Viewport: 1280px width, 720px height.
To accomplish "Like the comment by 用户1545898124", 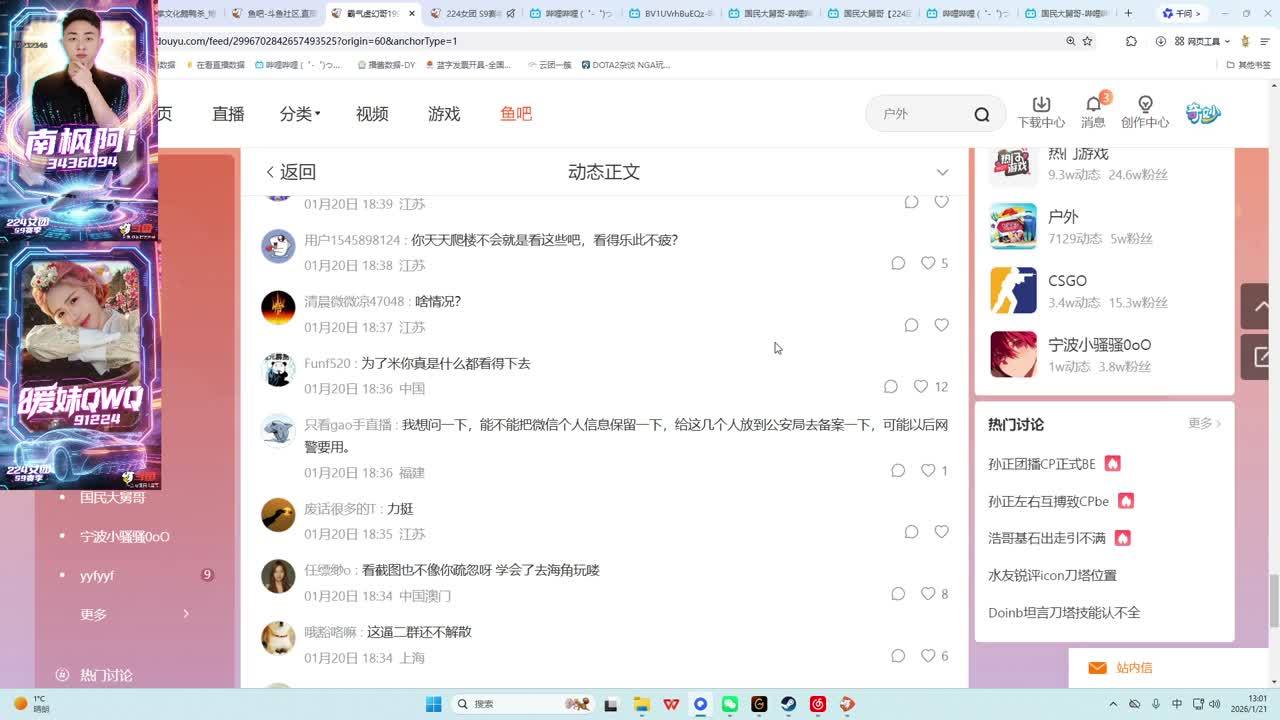I will pyautogui.click(x=928, y=263).
